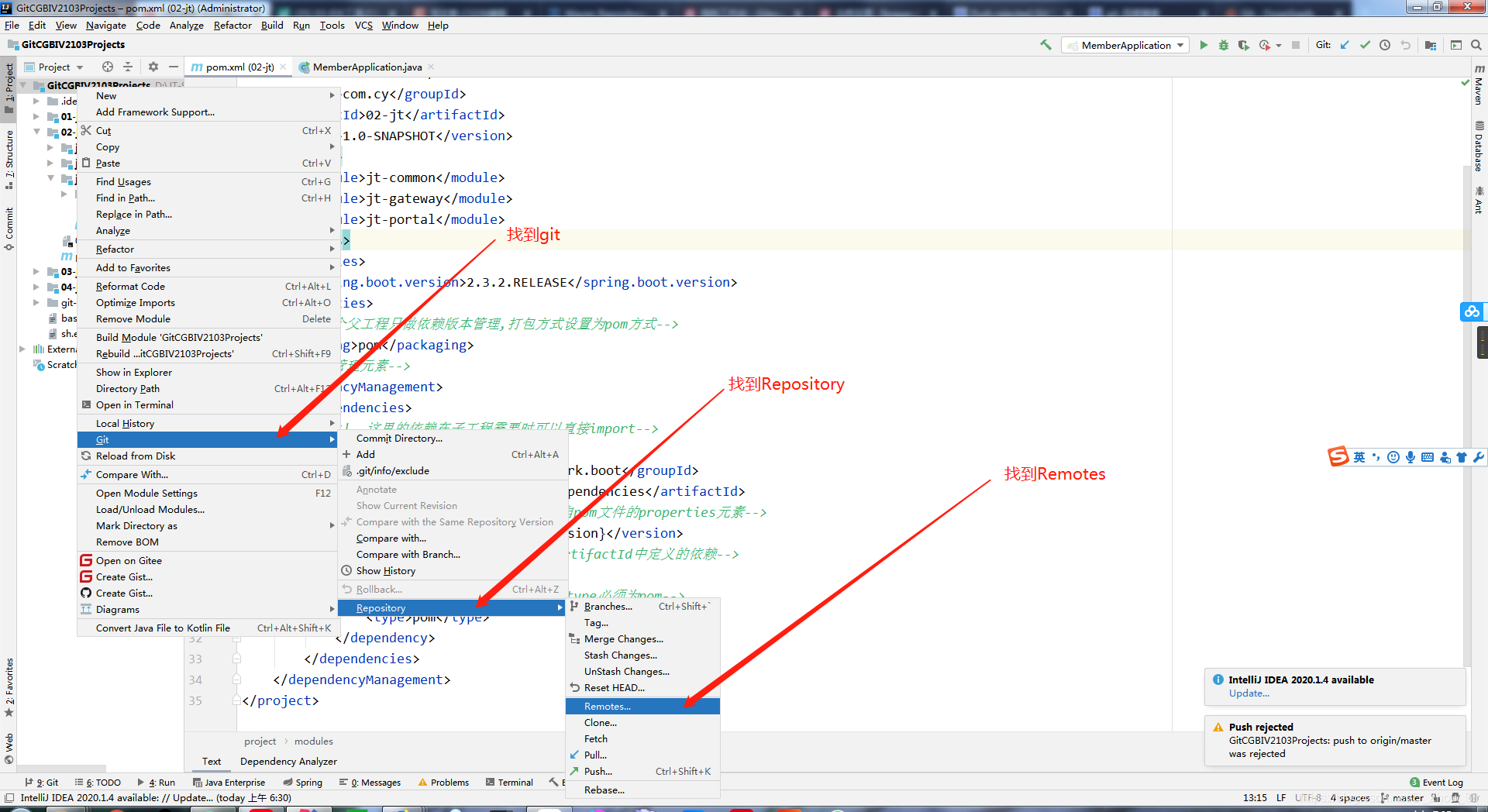Open the Project view dropdown
This screenshot has height=812, width=1488.
(53, 67)
